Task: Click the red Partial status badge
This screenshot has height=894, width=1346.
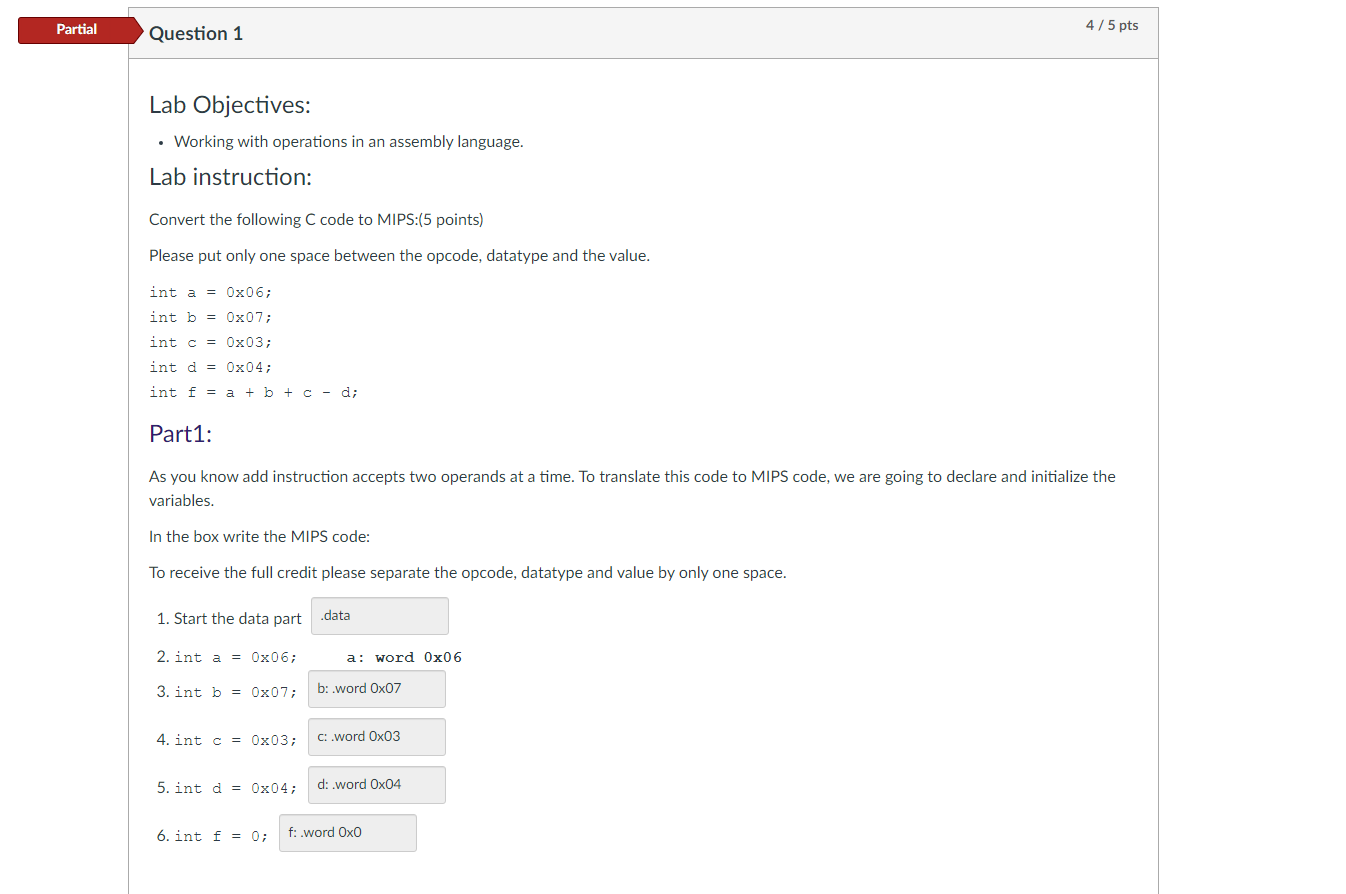Action: tap(77, 30)
